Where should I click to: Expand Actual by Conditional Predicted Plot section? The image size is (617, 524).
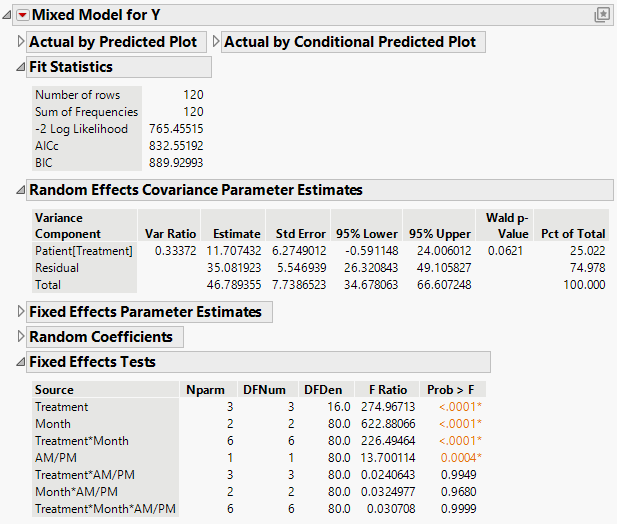tap(217, 42)
